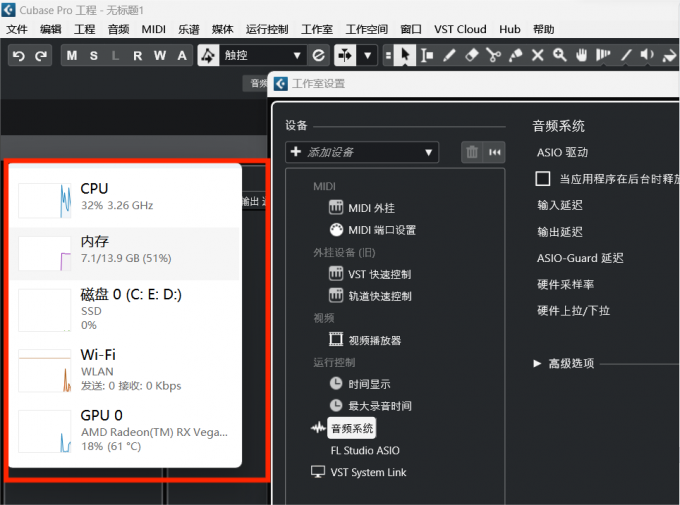Select the Line tool
Viewport: 680px width, 505px height.
(x=626, y=56)
